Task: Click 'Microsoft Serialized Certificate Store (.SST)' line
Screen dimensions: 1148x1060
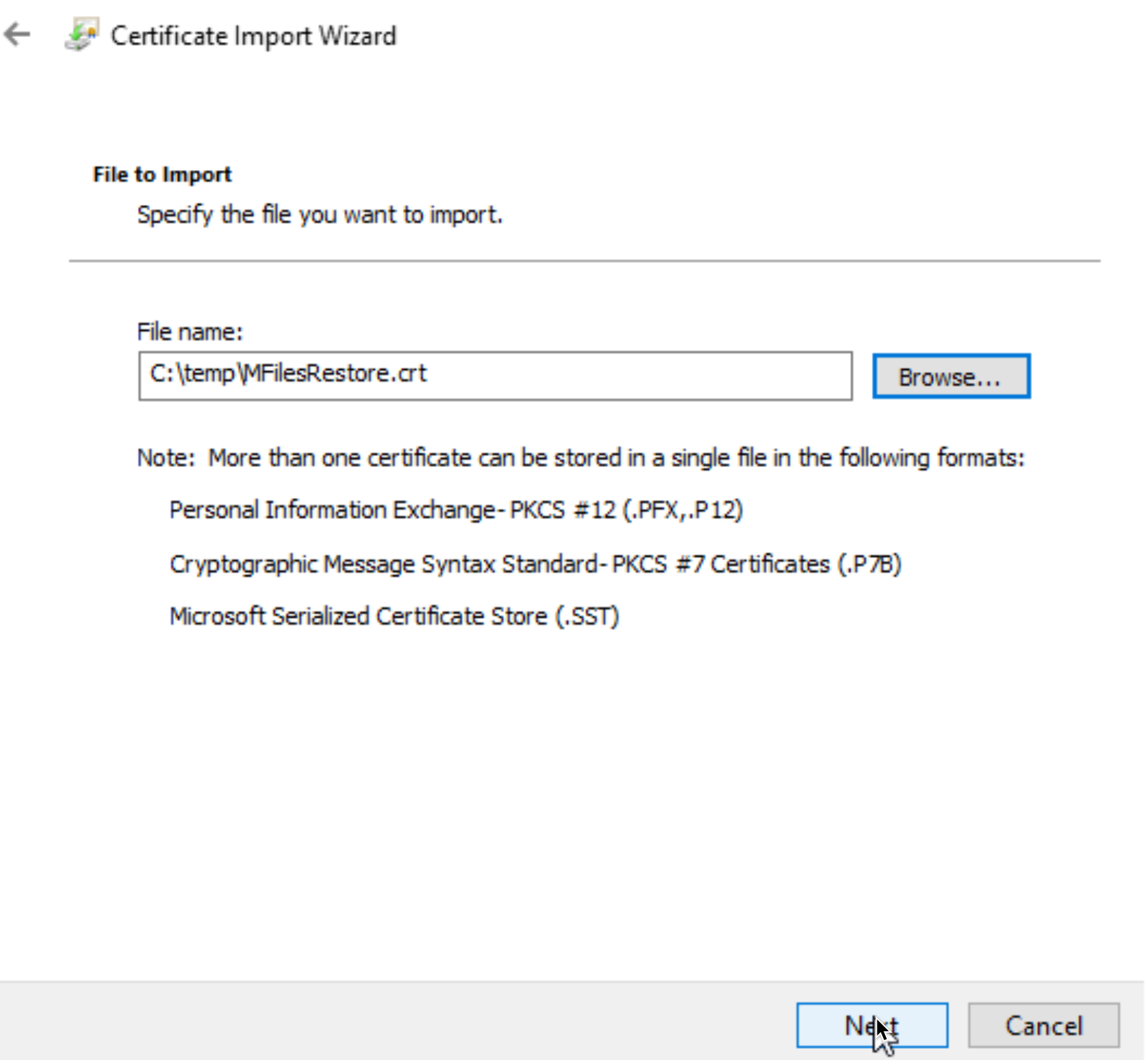Action: 394,617
